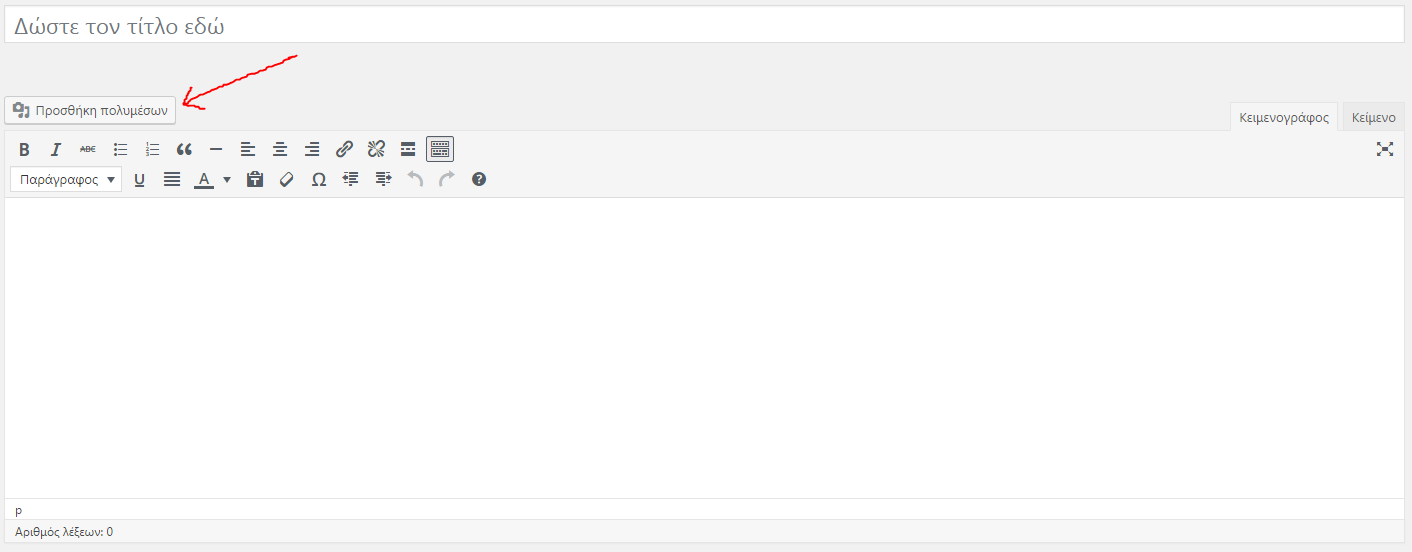1412x552 pixels.
Task: Switch to the Κείμενο tab
Action: (1373, 117)
